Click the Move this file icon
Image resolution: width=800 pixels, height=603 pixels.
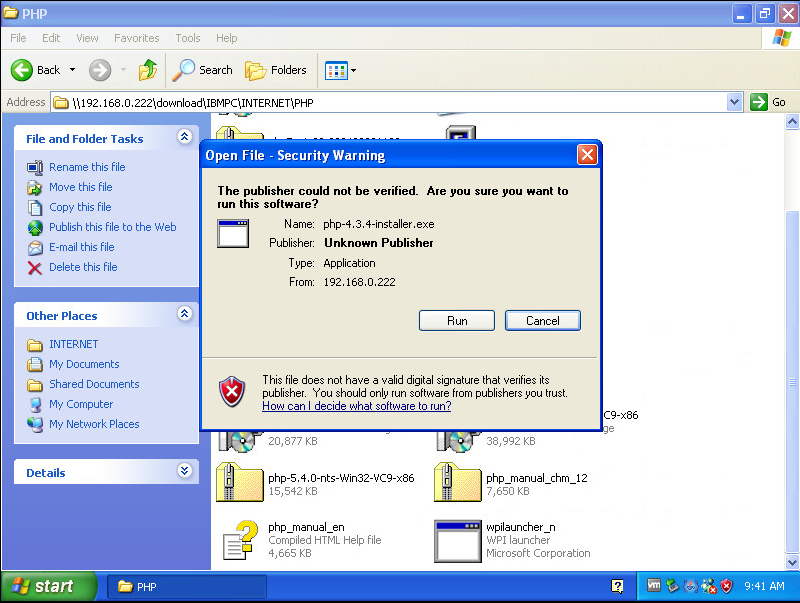(x=35, y=187)
